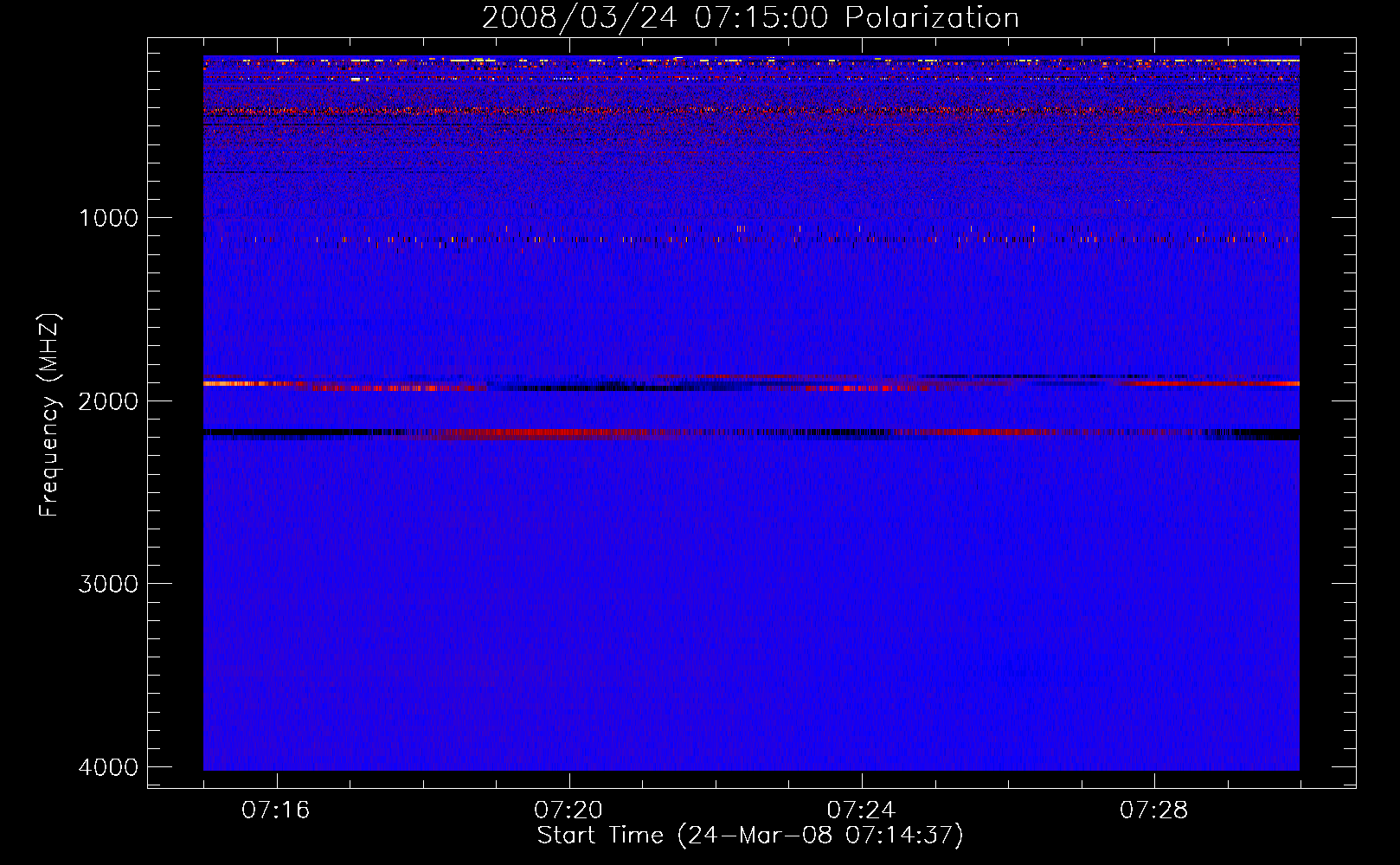Select the 'Frequency (MHZ)' axis label

point(49,416)
